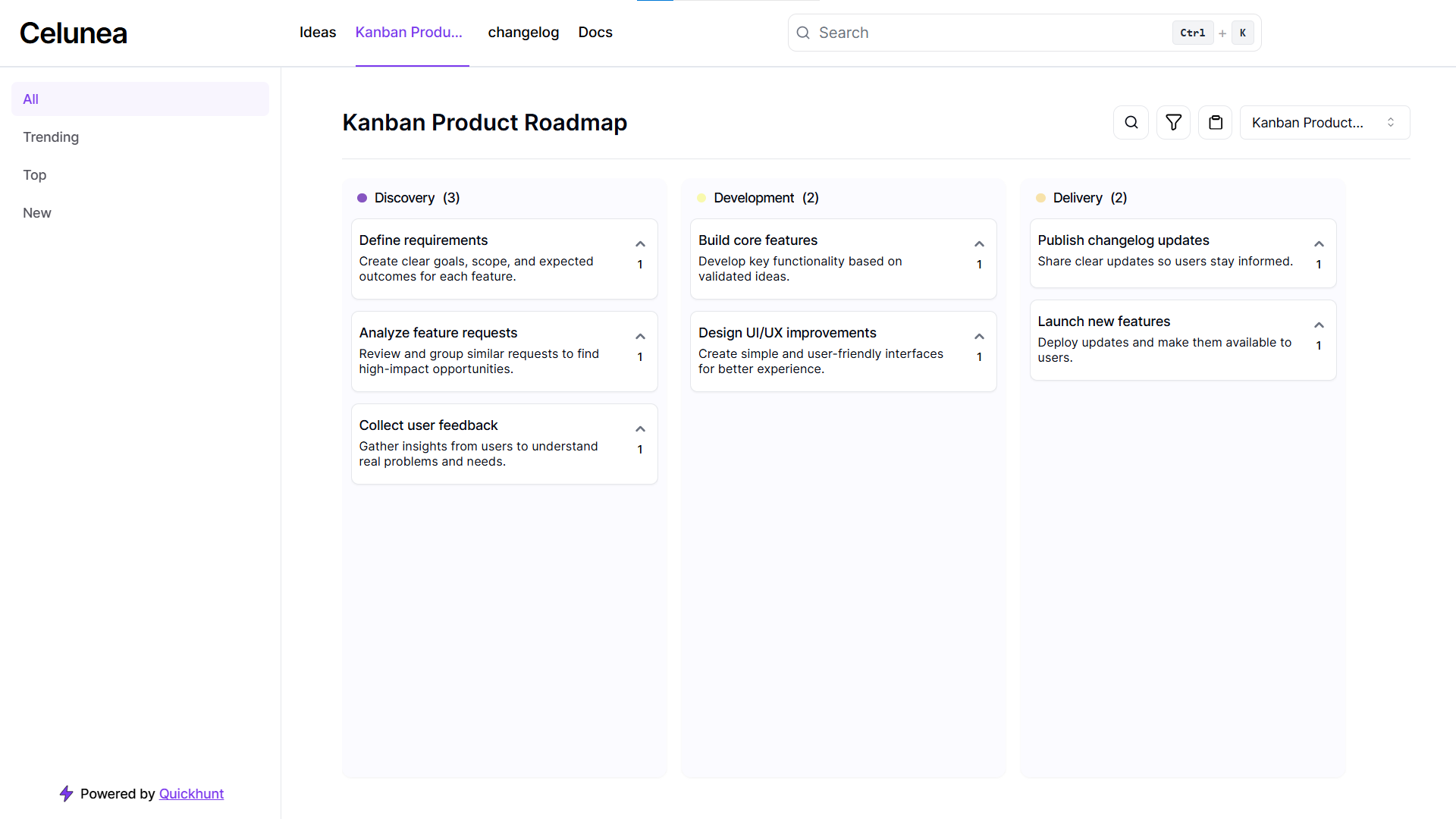Open the Build core features card title
The image size is (1456, 819).
pos(758,240)
